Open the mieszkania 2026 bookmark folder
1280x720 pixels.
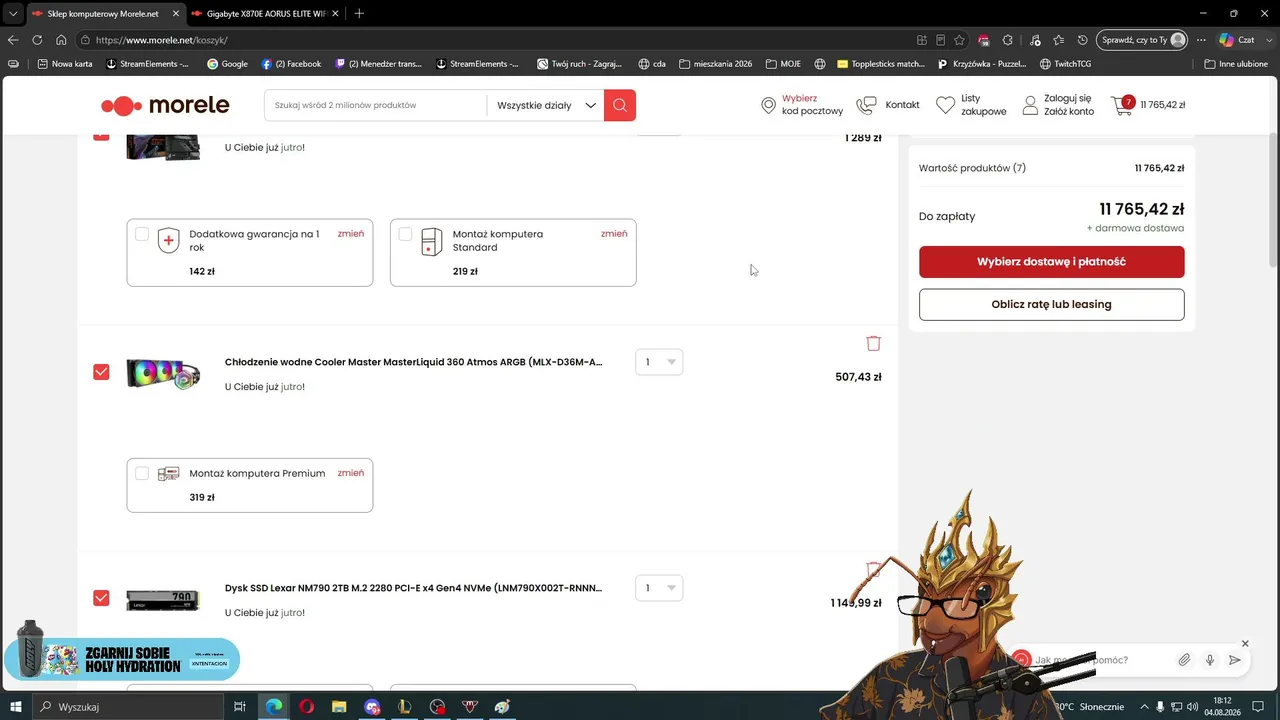pyautogui.click(x=715, y=64)
